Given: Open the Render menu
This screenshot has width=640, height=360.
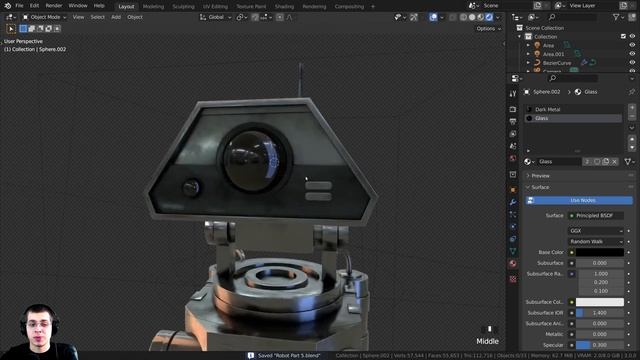Looking at the screenshot, I should pos(54,6).
